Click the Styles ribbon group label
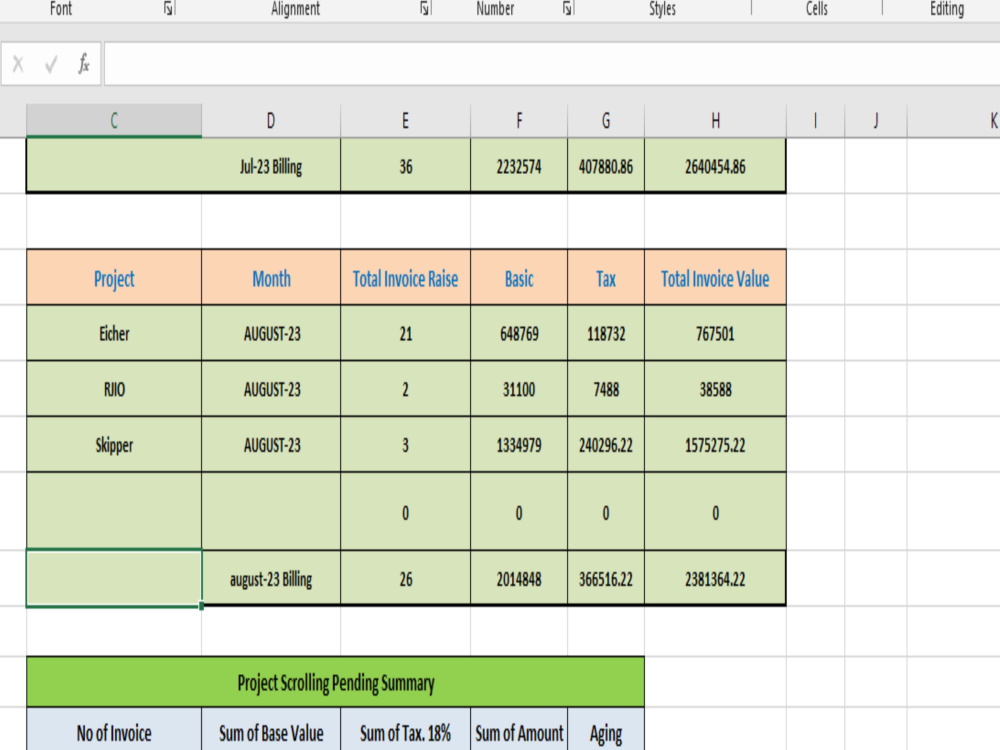The height and width of the screenshot is (750, 1000). point(663,8)
